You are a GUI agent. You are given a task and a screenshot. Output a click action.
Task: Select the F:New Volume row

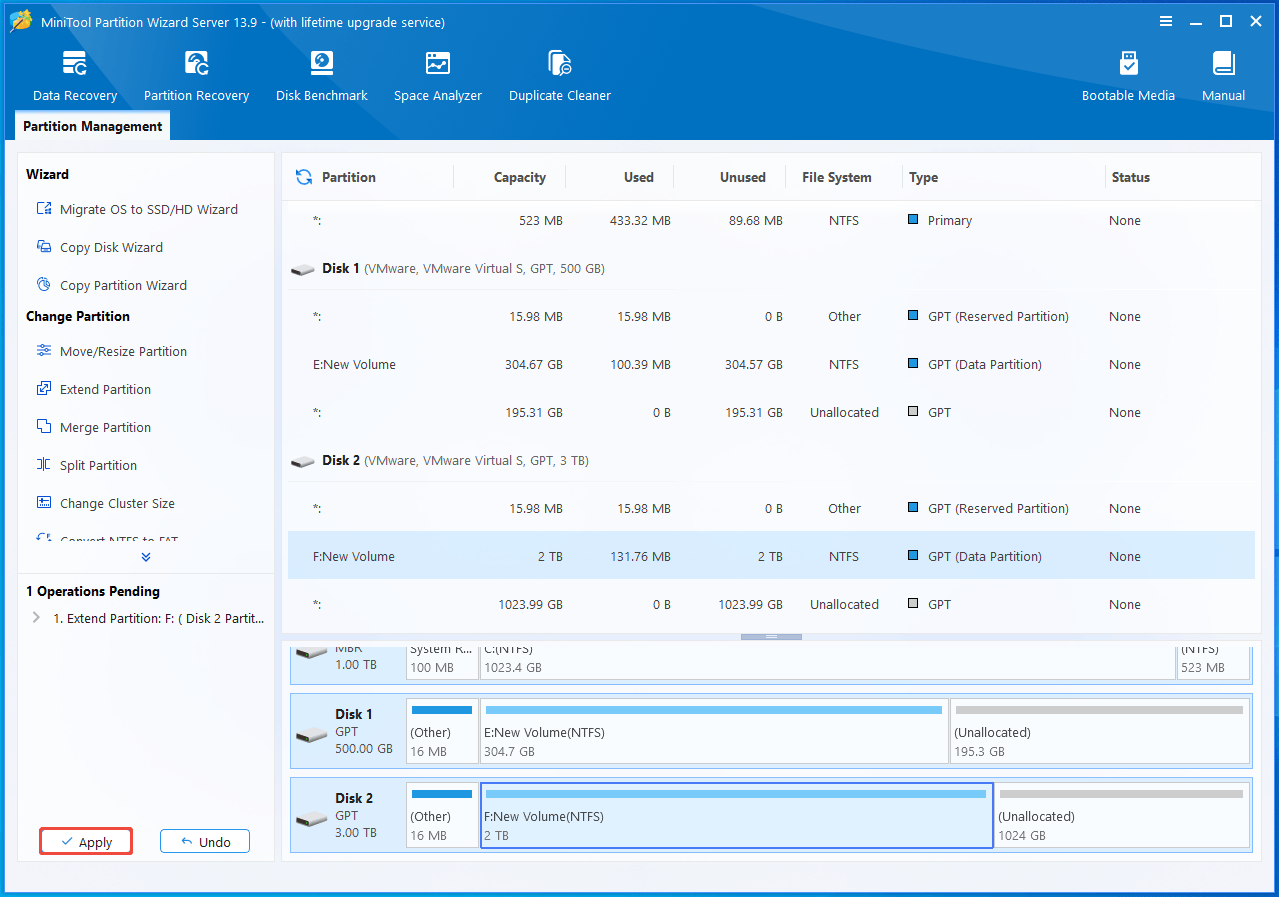(771, 556)
